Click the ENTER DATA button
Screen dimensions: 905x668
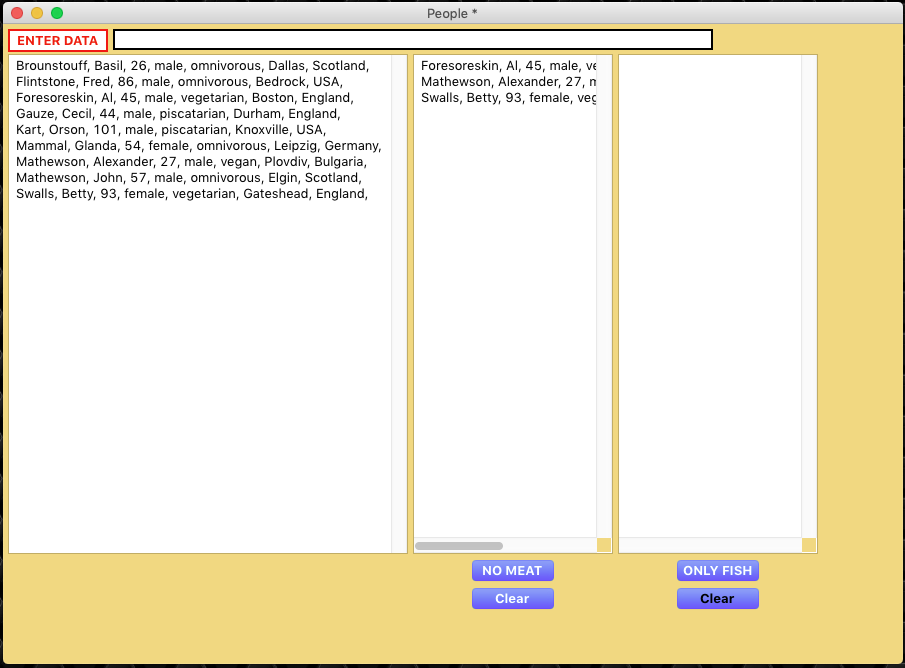(x=58, y=40)
